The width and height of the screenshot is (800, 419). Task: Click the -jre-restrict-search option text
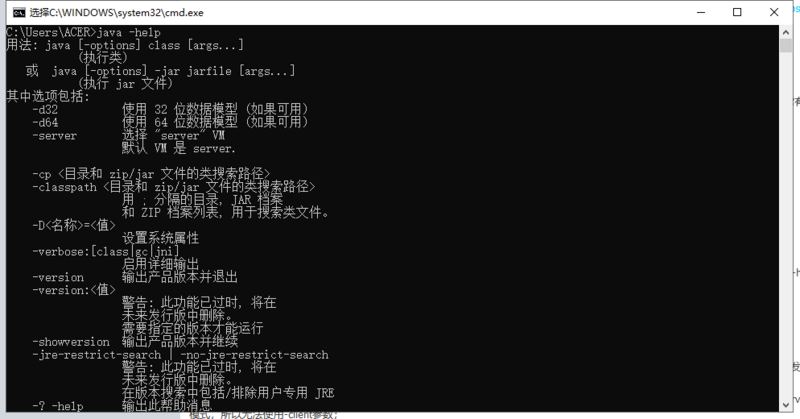(96, 355)
